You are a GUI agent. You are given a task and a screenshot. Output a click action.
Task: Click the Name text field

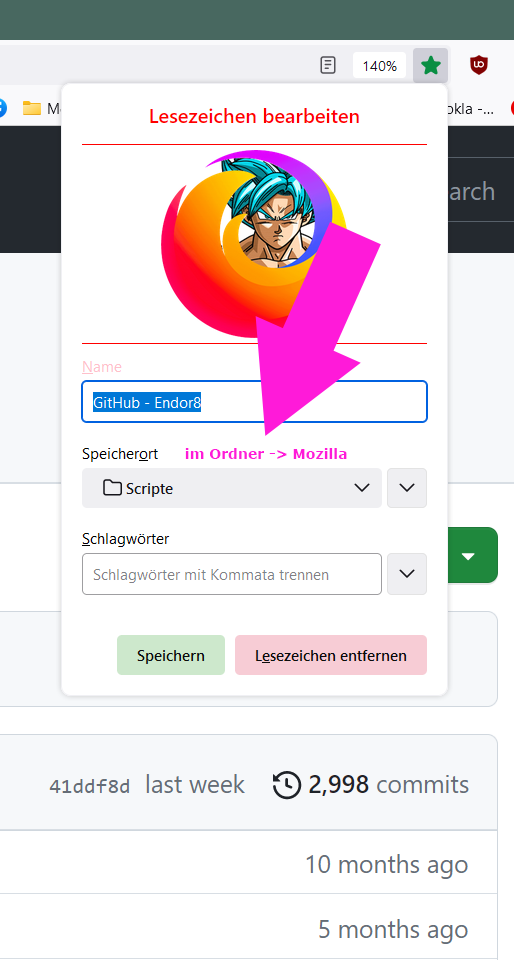coord(255,402)
